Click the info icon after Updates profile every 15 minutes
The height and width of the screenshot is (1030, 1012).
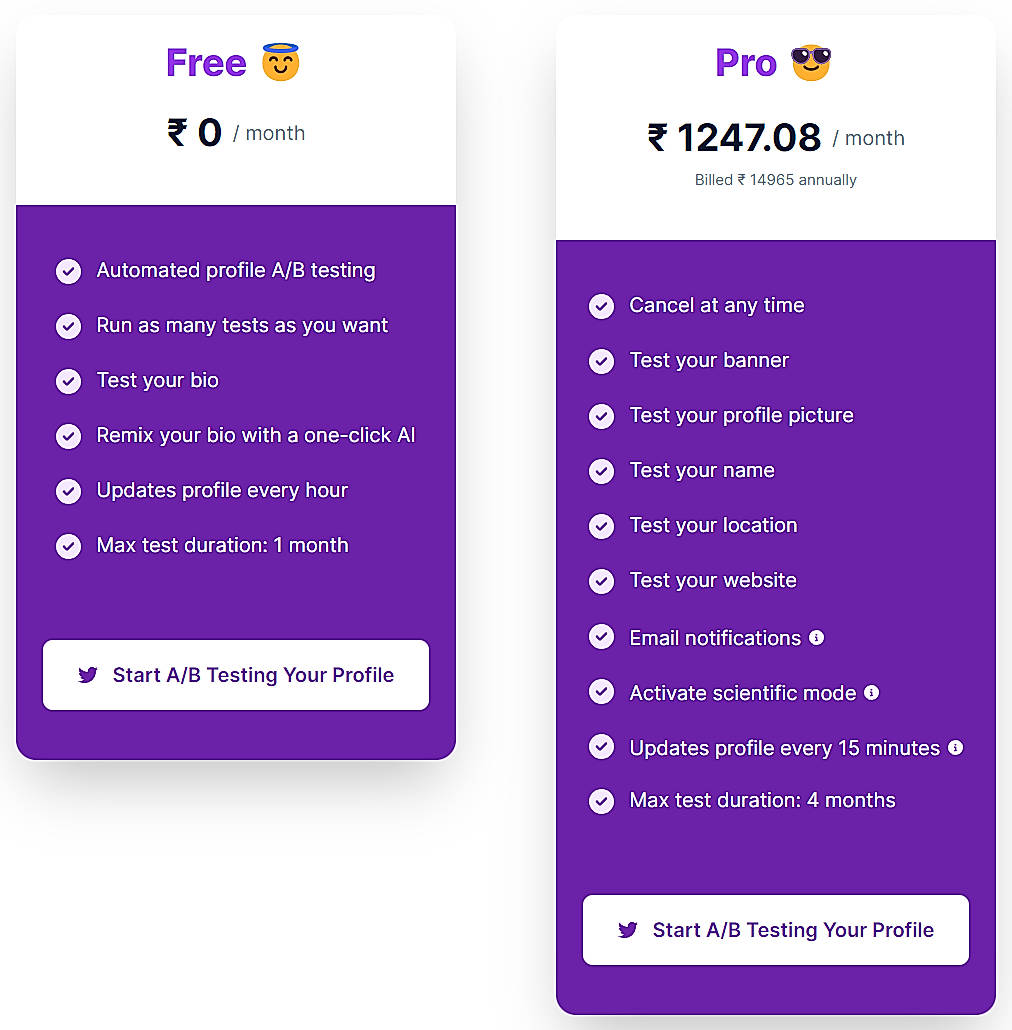[954, 747]
